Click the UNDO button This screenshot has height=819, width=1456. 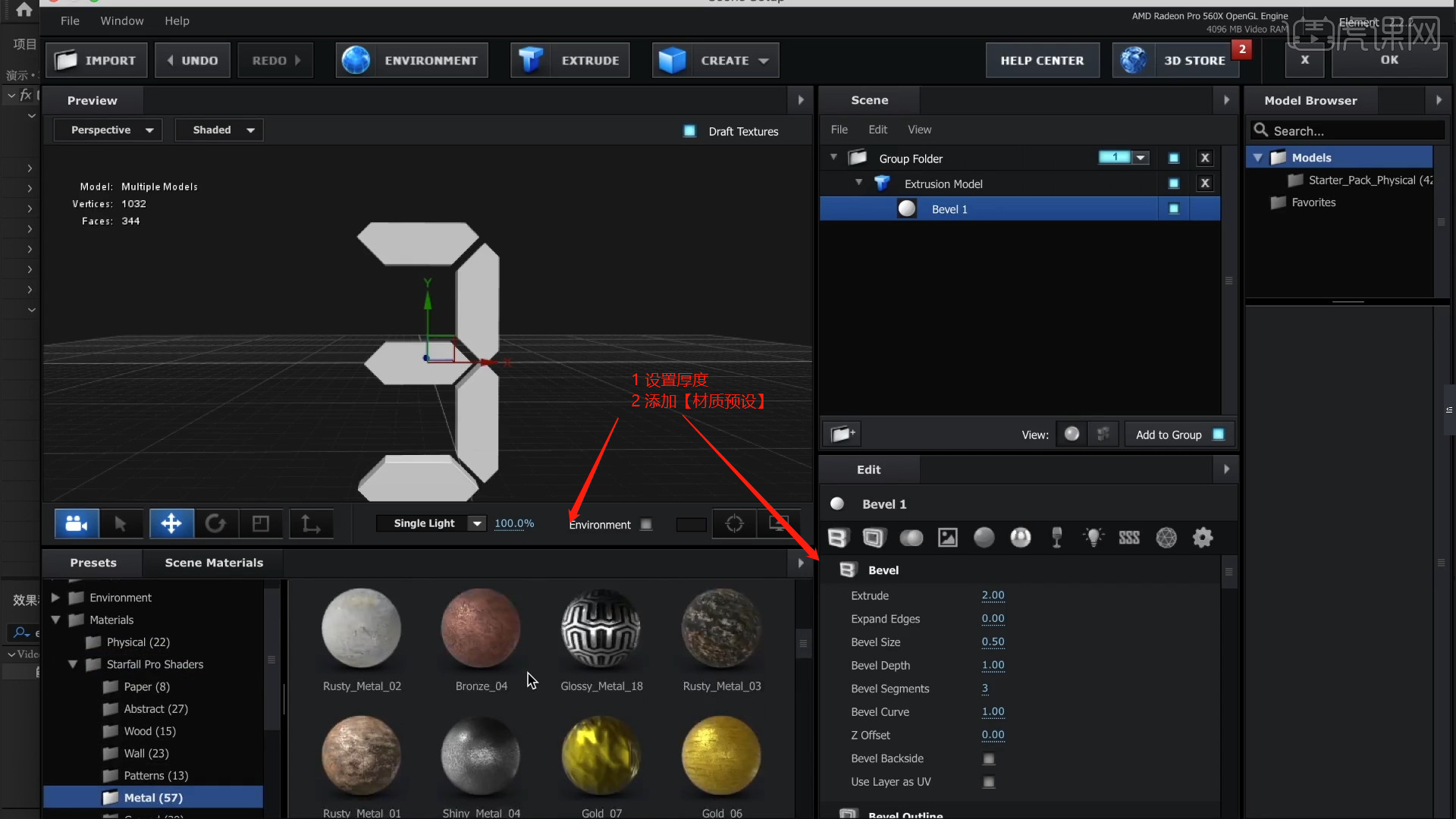[x=193, y=61]
